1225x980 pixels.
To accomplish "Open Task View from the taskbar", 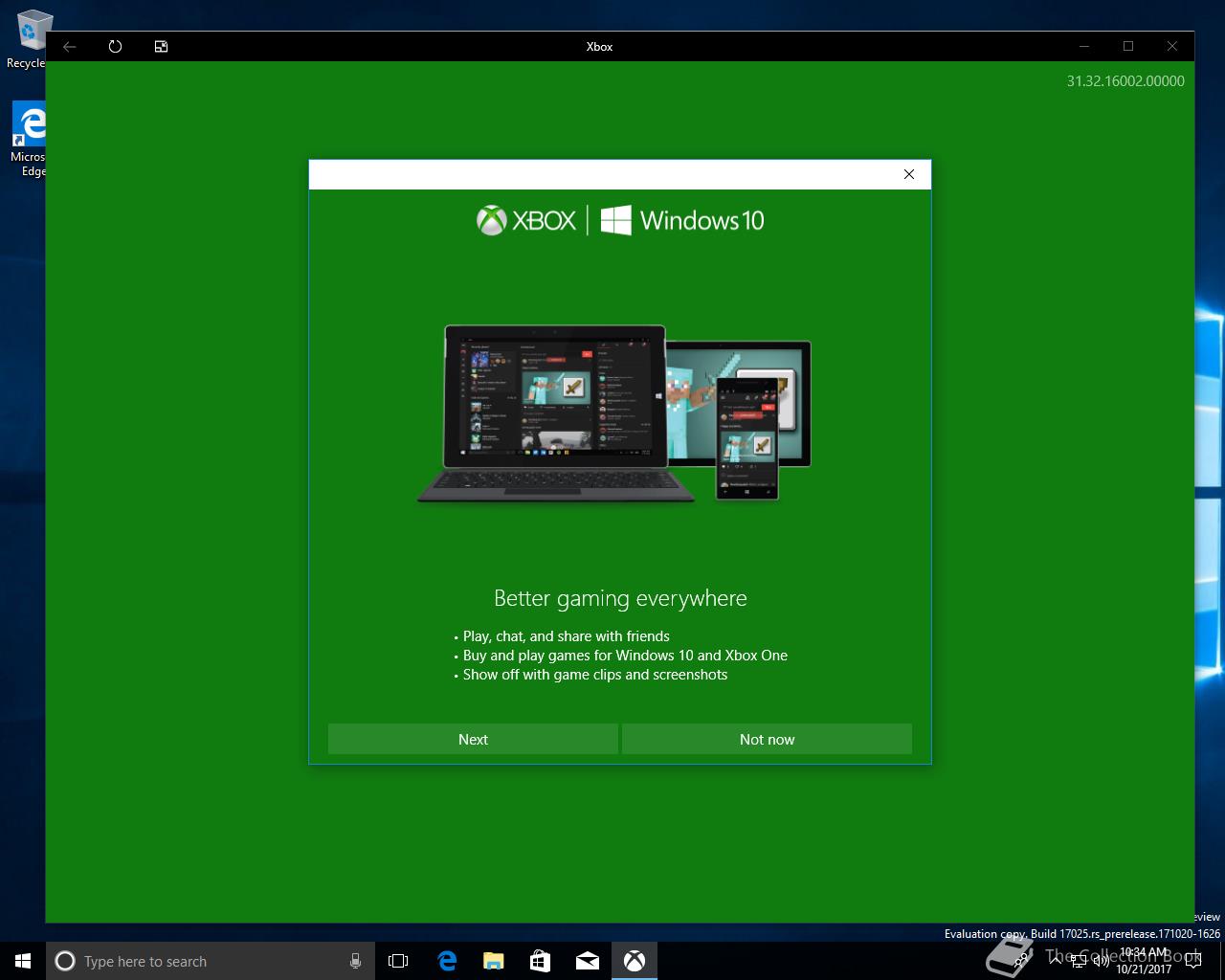I will pyautogui.click(x=398, y=961).
